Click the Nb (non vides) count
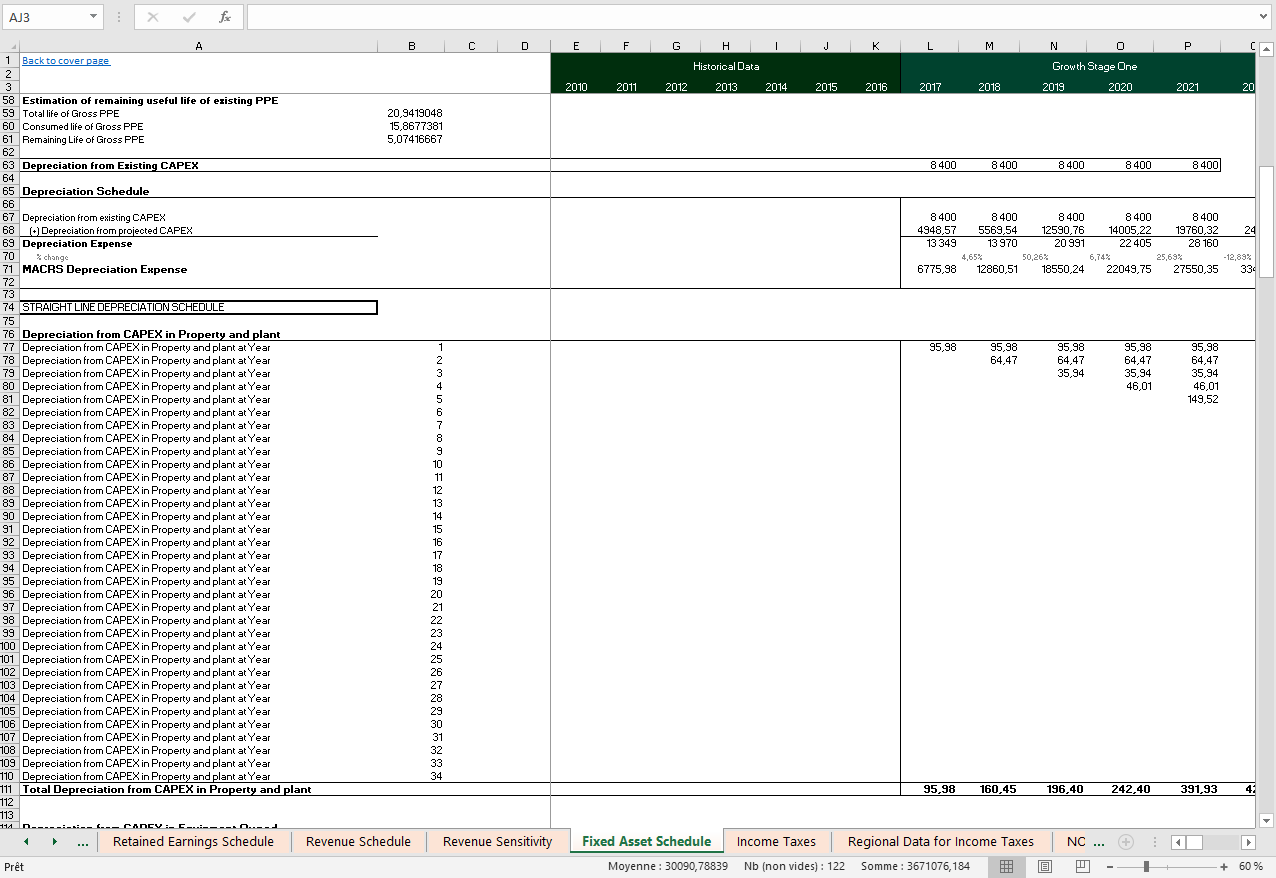This screenshot has width=1276, height=878. pos(794,866)
